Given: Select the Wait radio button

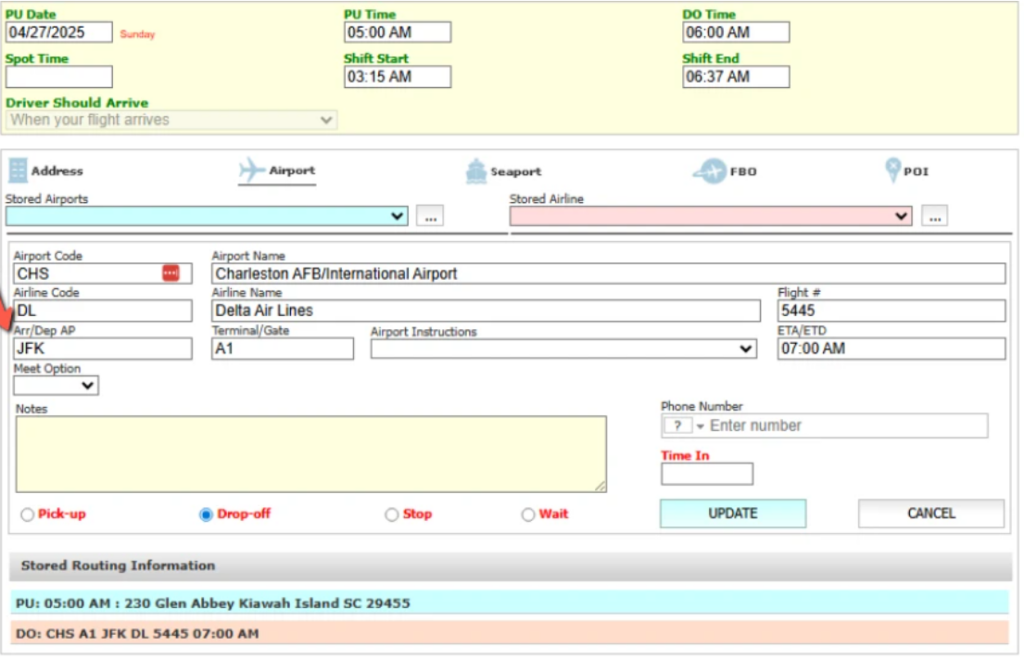Looking at the screenshot, I should (x=528, y=515).
